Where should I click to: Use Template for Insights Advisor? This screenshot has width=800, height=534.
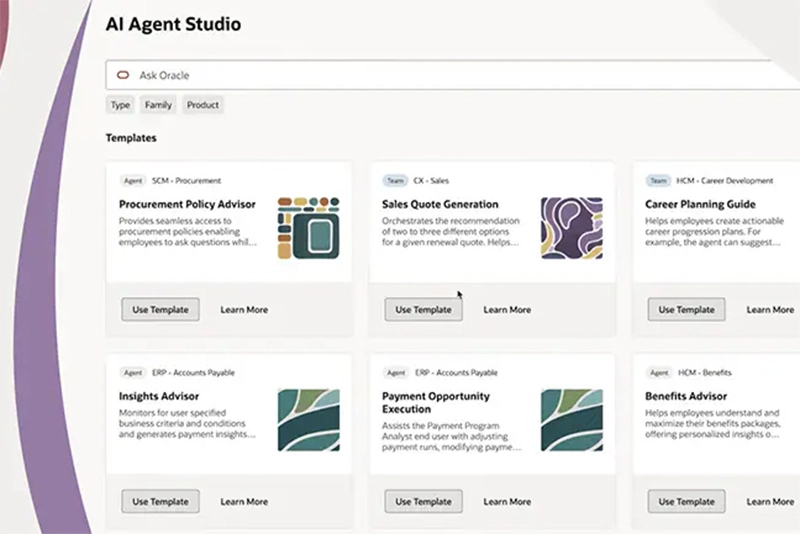(160, 501)
